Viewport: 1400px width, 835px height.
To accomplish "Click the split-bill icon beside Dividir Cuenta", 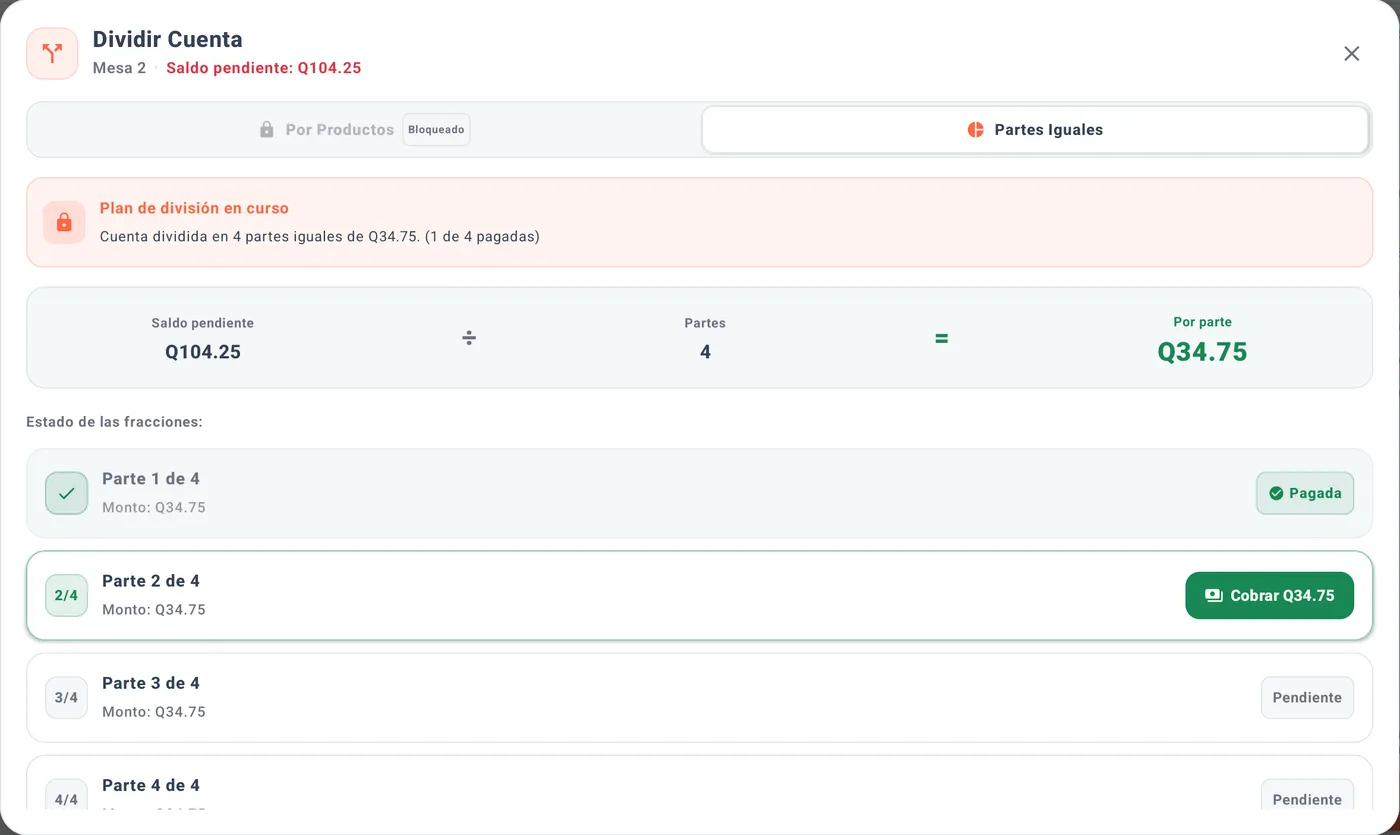I will click(x=52, y=54).
